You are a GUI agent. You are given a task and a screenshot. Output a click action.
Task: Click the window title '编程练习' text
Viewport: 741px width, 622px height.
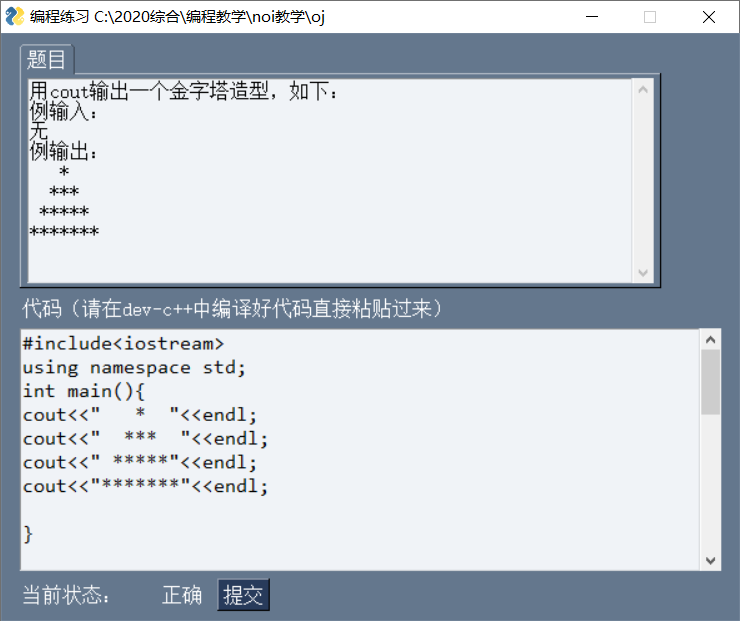(x=60, y=17)
